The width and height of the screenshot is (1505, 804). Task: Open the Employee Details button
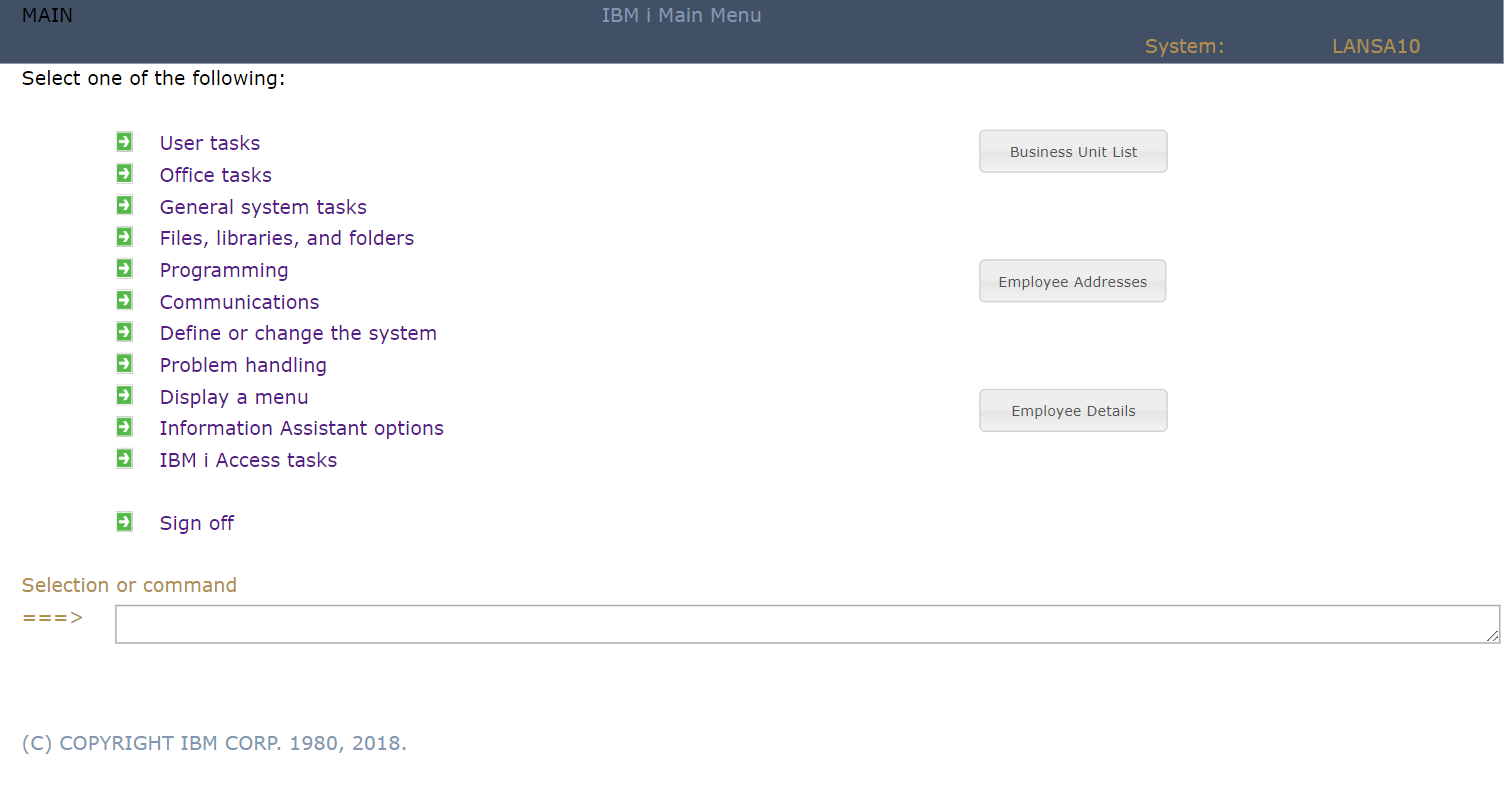1073,411
